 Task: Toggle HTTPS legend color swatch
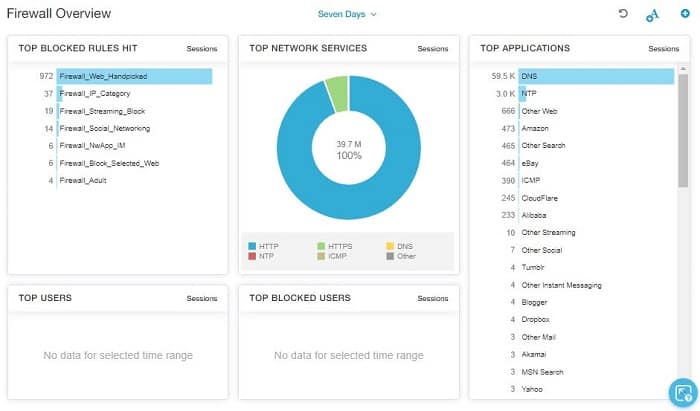tap(321, 246)
